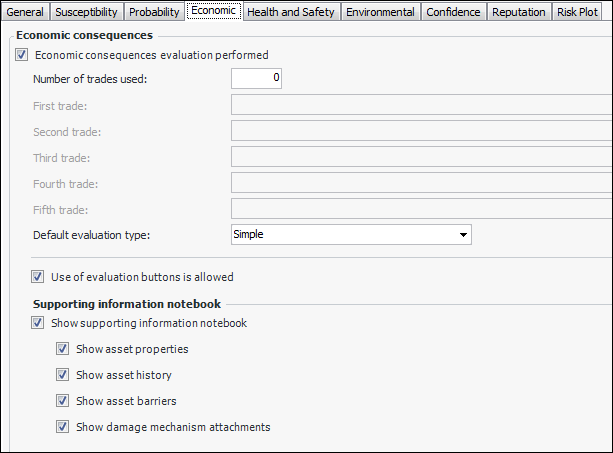Show the Risk Plot tab
Screen dimensions: 613x453
pyautogui.click(x=577, y=12)
